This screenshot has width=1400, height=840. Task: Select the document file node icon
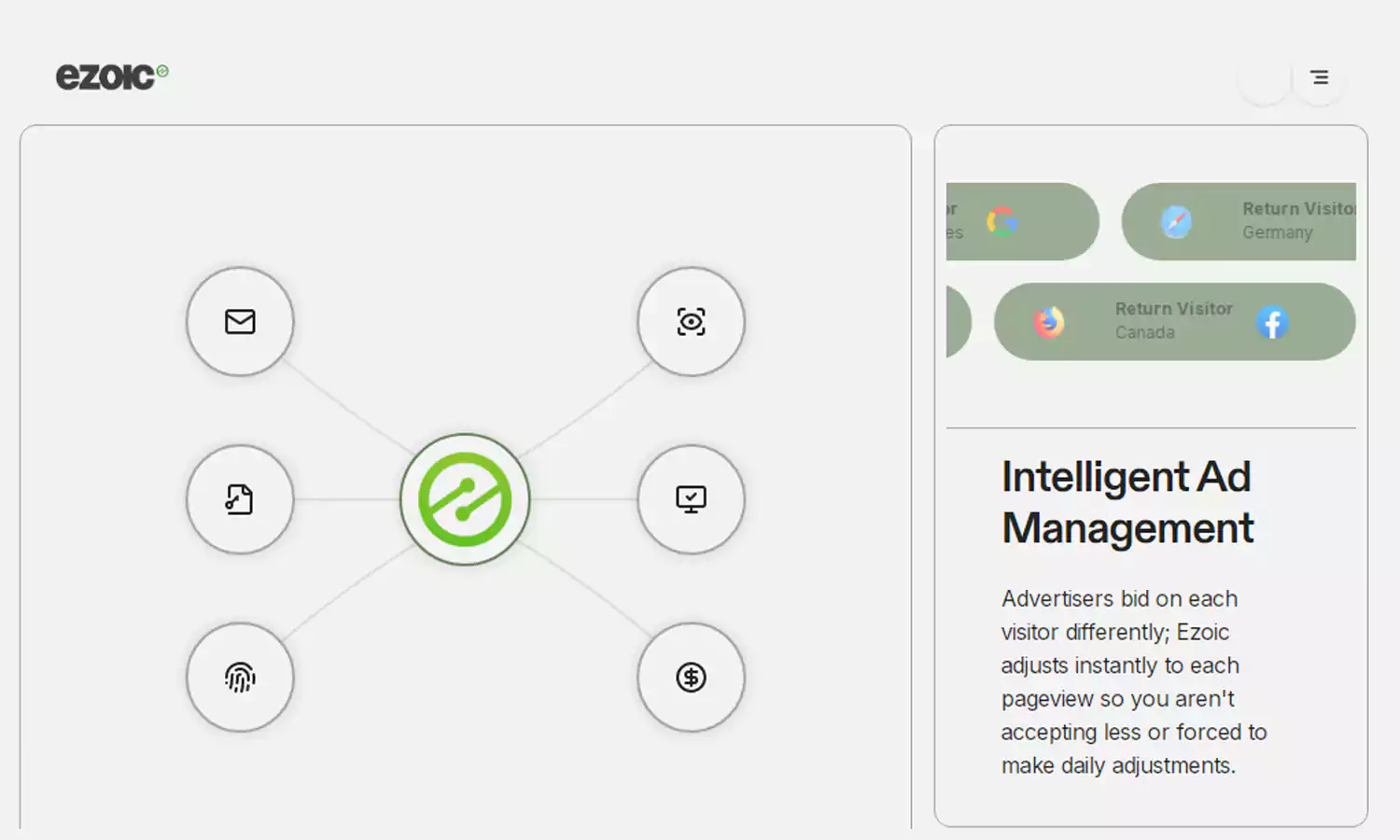click(240, 499)
